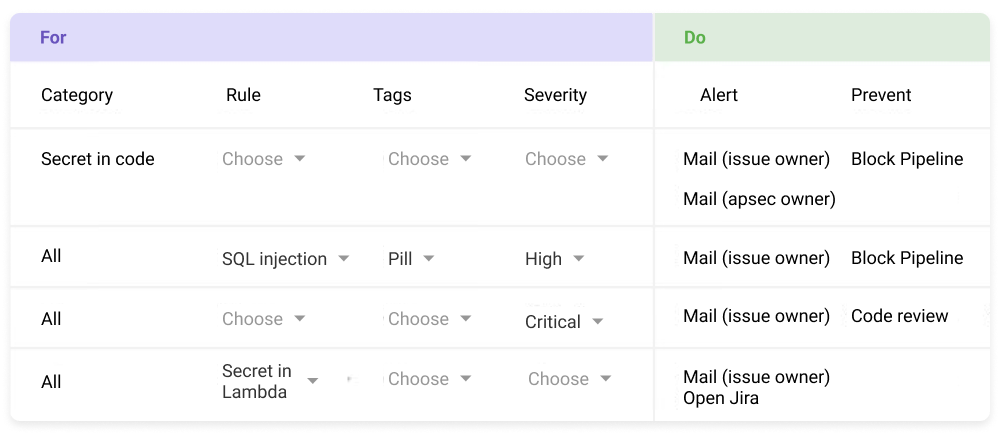Open the Tags dropdown in Secret in code row
Screen dimensions: 1000x433
(429, 159)
